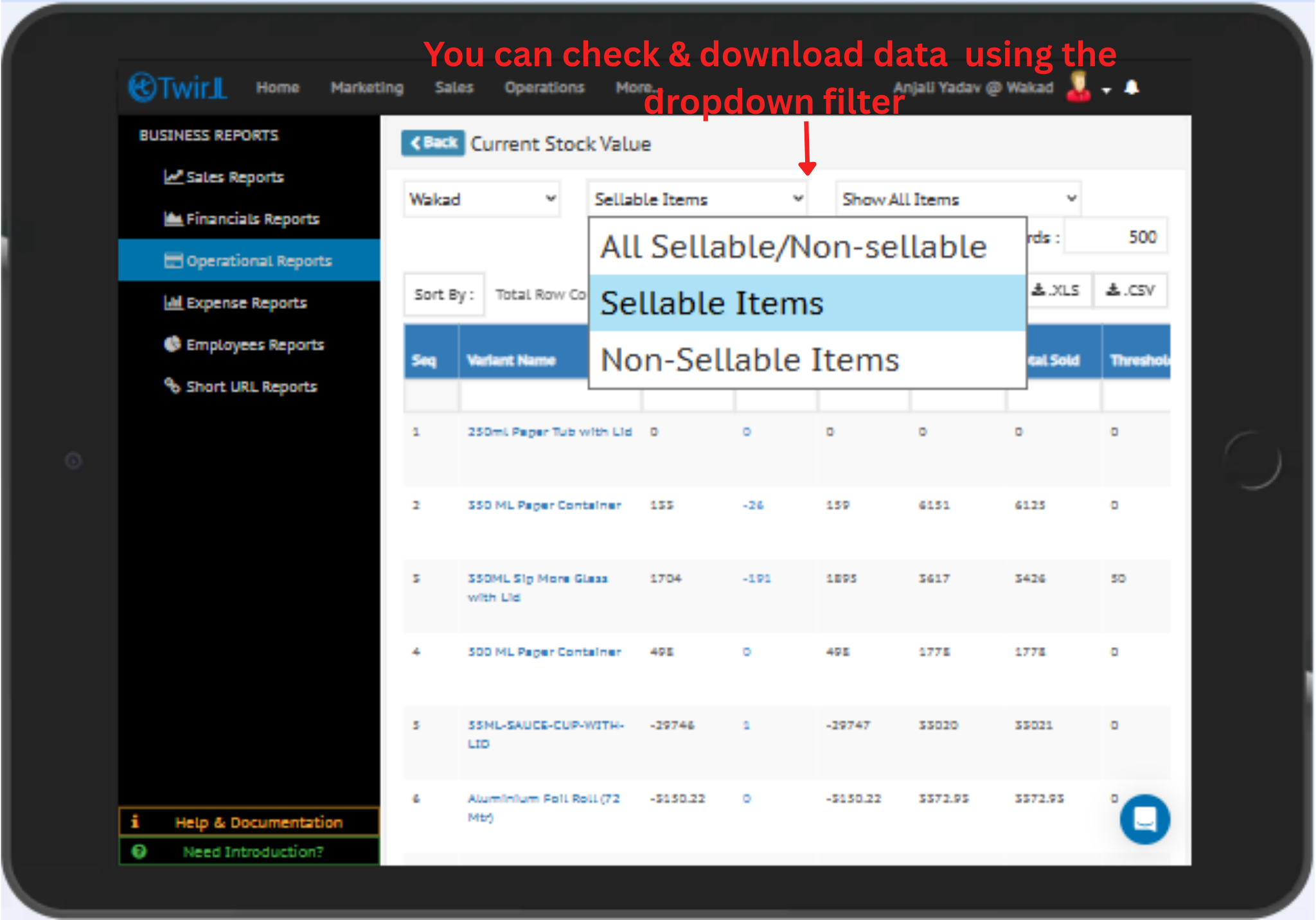The width and height of the screenshot is (1316, 920).
Task: Select Non-Sellable Items option
Action: [x=749, y=360]
